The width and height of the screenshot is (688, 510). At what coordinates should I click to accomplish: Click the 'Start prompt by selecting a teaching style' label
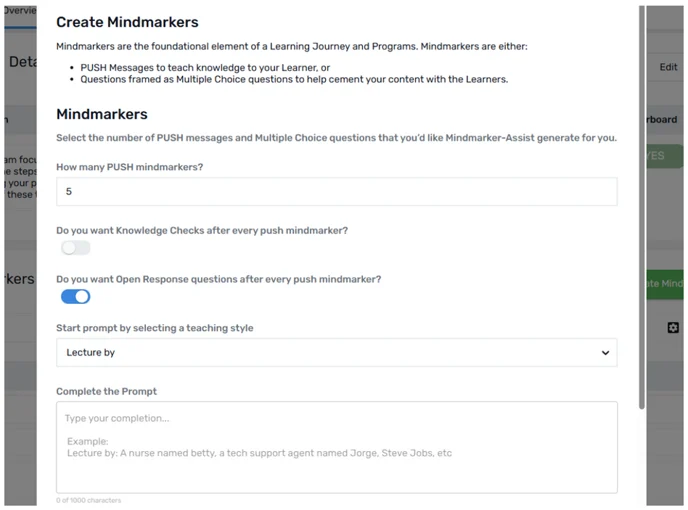[x=154, y=328]
